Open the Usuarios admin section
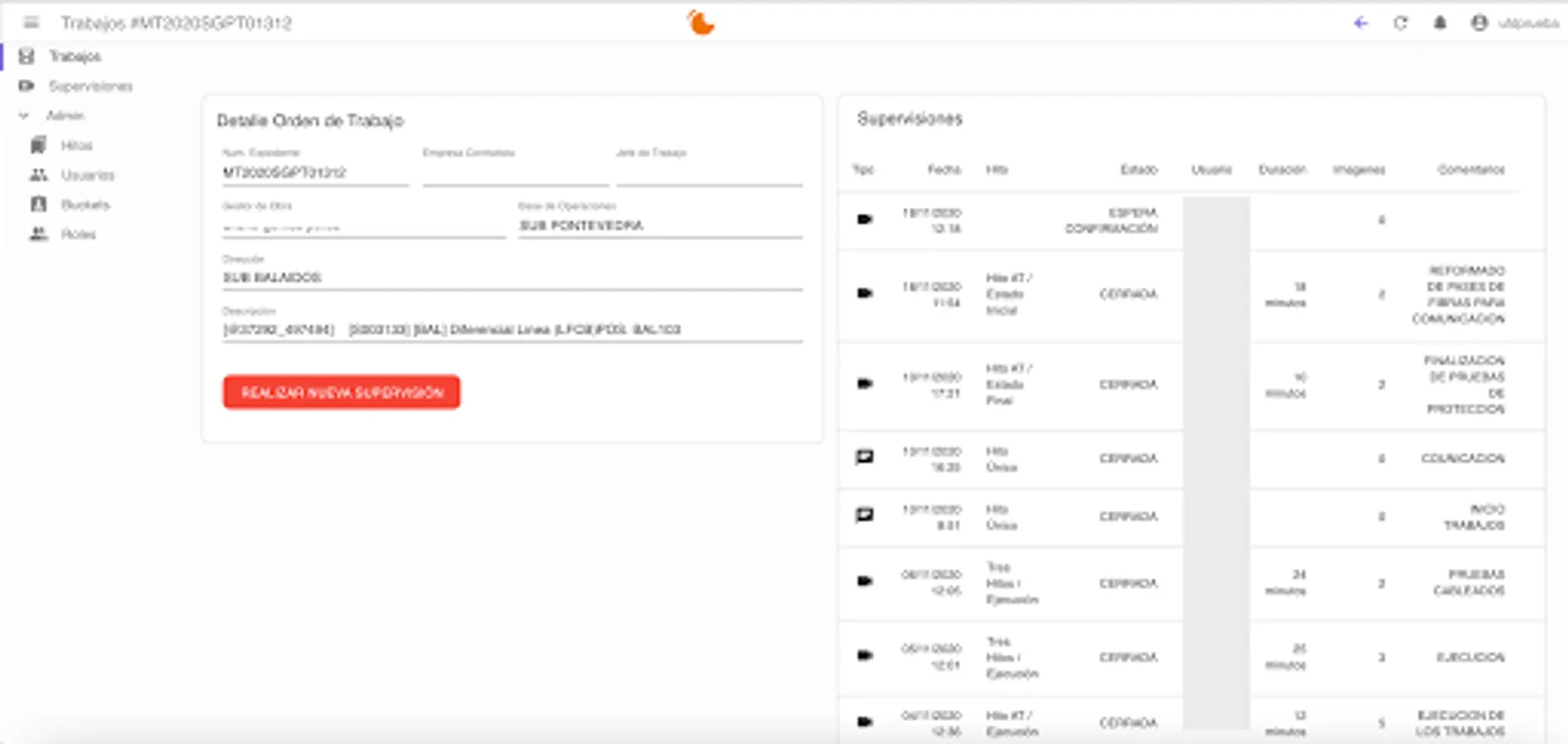Screen dimensions: 1568x744 [x=36, y=174]
